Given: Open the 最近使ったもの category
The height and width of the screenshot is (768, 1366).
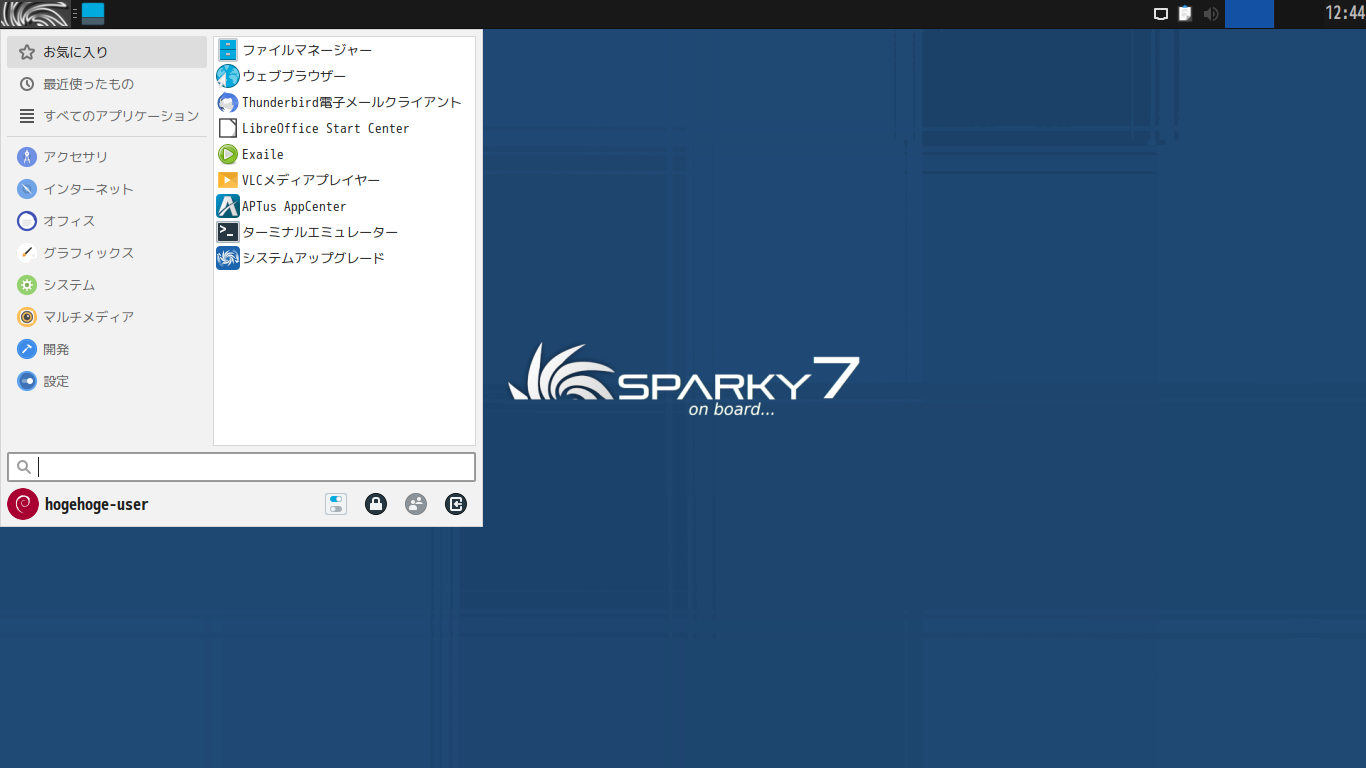Looking at the screenshot, I should 107,84.
